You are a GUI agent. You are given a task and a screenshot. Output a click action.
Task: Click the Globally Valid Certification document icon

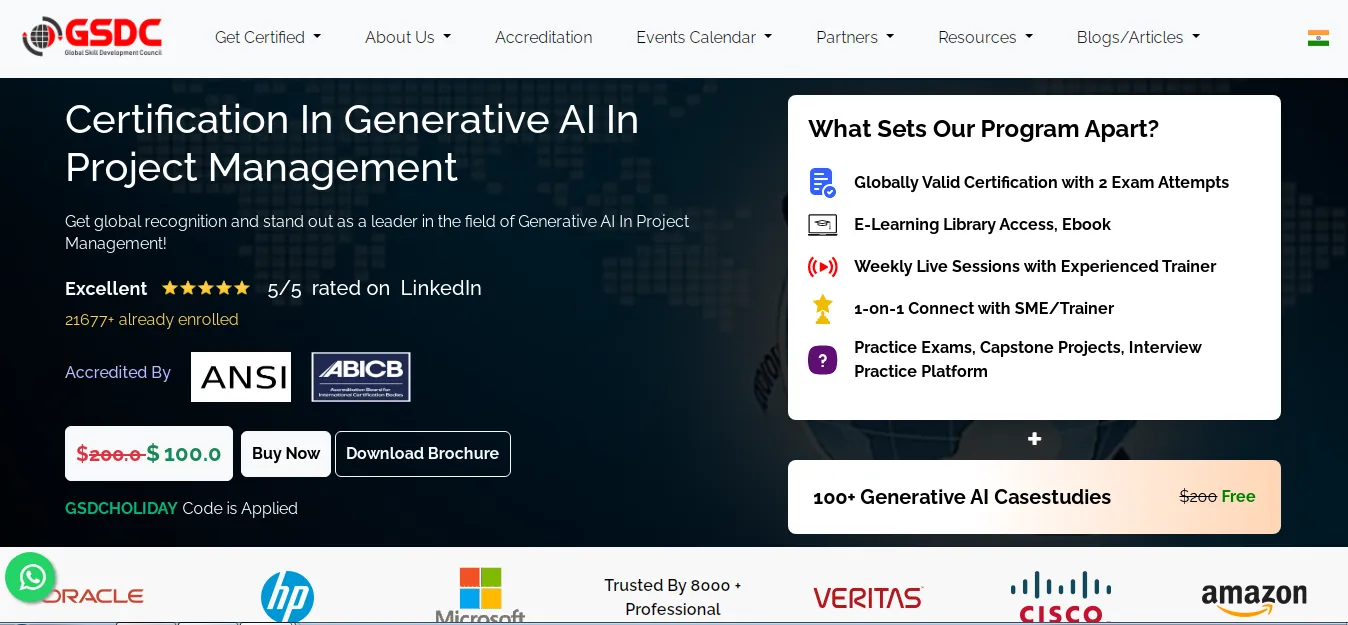pos(822,183)
